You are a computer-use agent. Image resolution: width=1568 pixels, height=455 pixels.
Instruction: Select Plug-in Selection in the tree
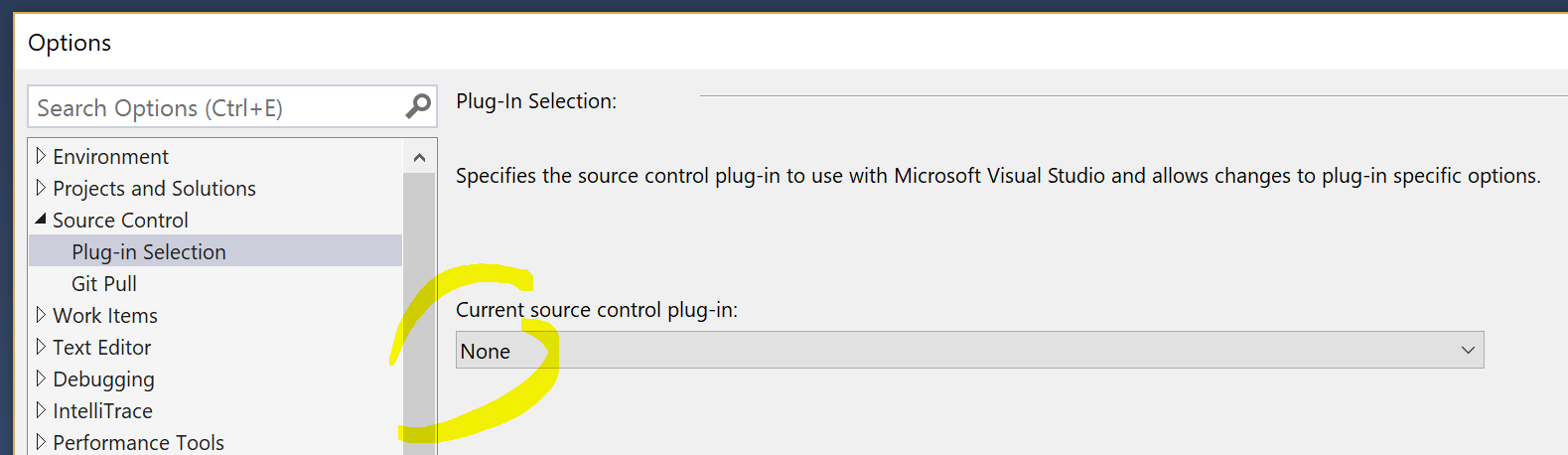[149, 252]
